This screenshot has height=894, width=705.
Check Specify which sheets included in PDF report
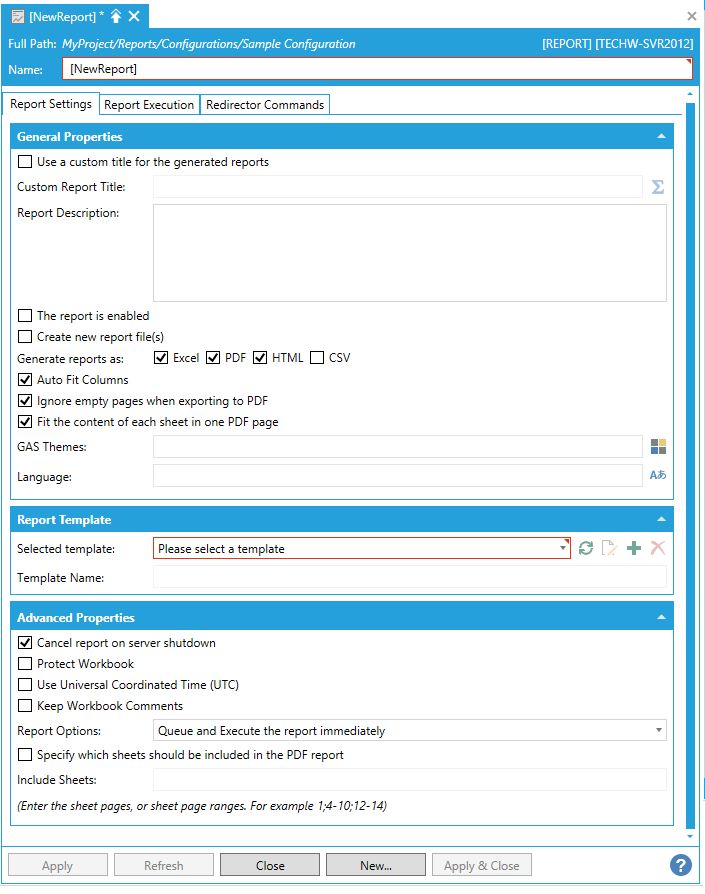[25, 755]
